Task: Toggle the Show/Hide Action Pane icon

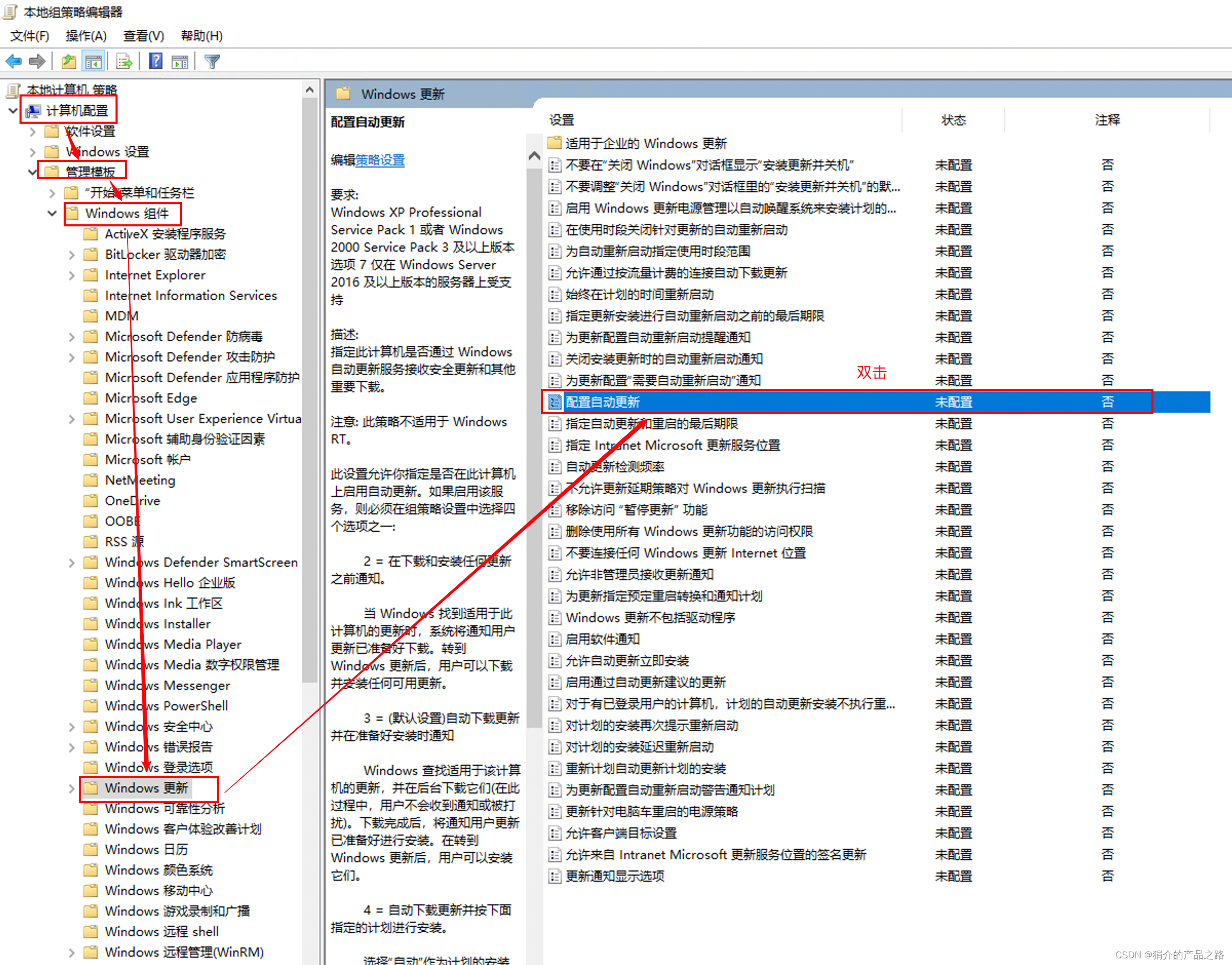Action: [180, 61]
